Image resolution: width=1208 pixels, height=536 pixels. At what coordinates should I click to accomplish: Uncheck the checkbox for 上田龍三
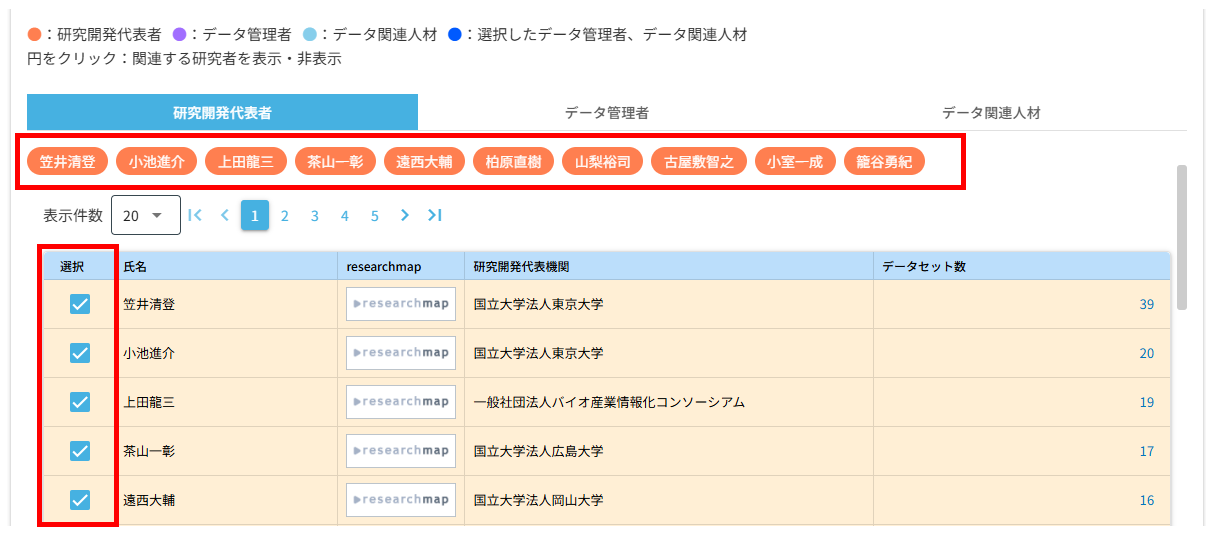[x=80, y=402]
